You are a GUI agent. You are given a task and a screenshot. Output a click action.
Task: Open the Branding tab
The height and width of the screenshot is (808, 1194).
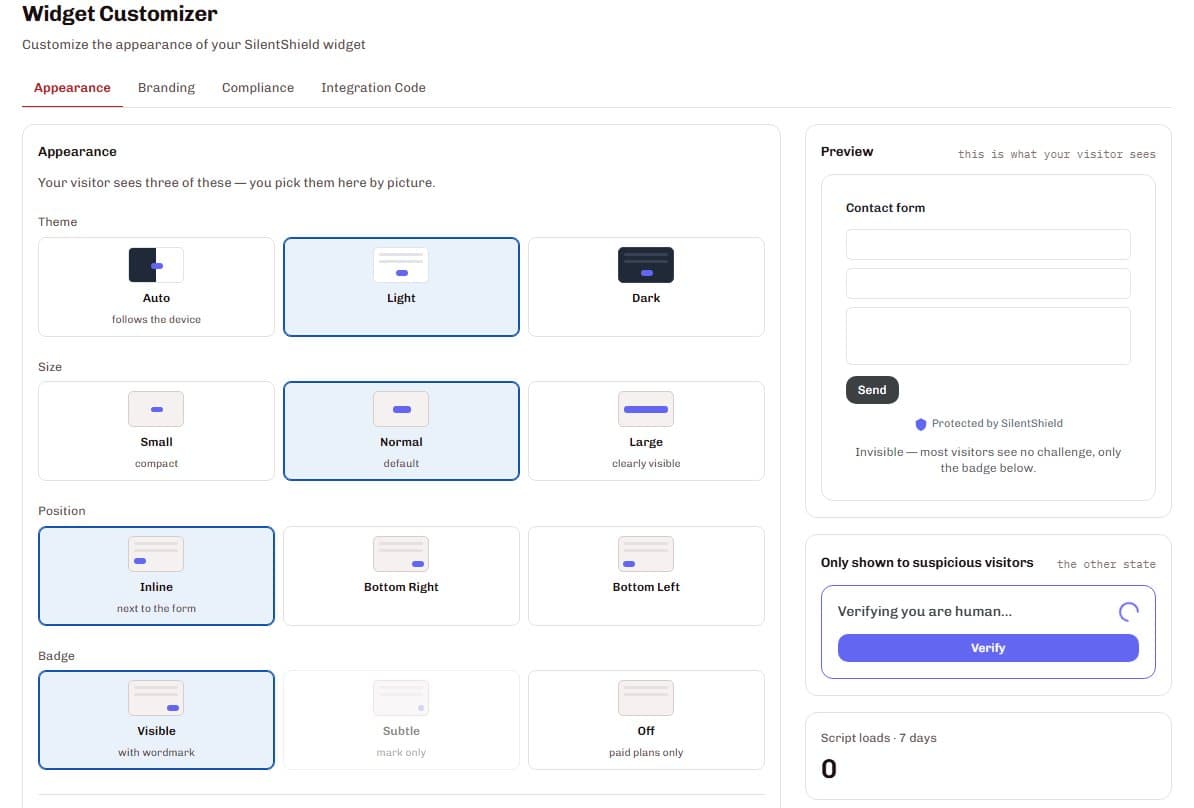pyautogui.click(x=166, y=88)
